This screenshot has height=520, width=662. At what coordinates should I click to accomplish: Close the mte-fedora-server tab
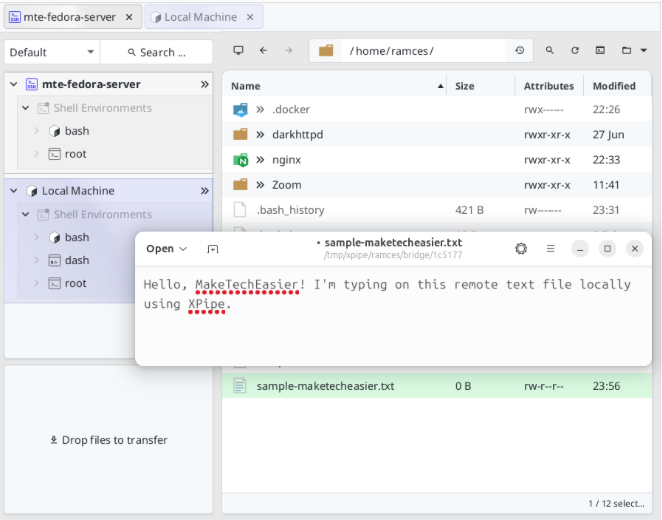coord(129,17)
